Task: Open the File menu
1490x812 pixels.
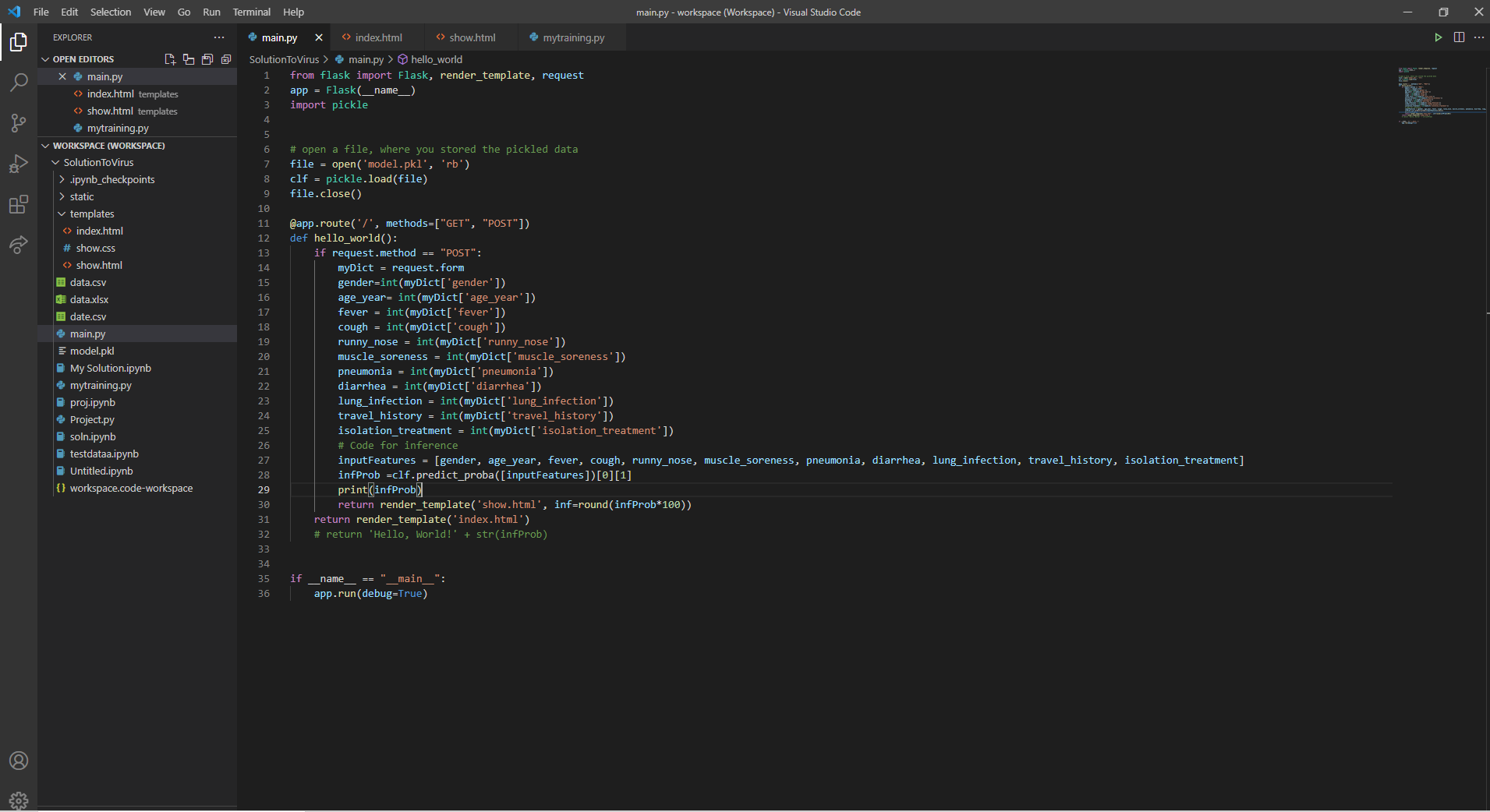Action: point(41,12)
